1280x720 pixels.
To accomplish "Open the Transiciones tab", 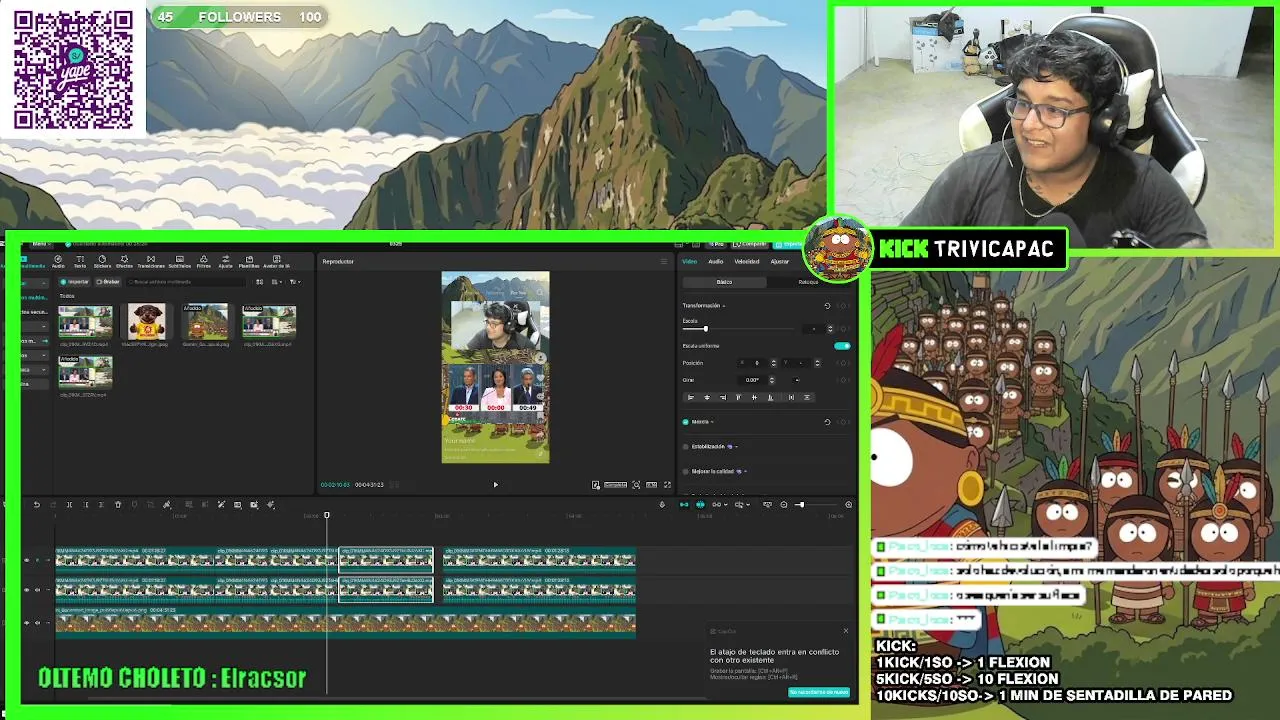I will [x=151, y=261].
